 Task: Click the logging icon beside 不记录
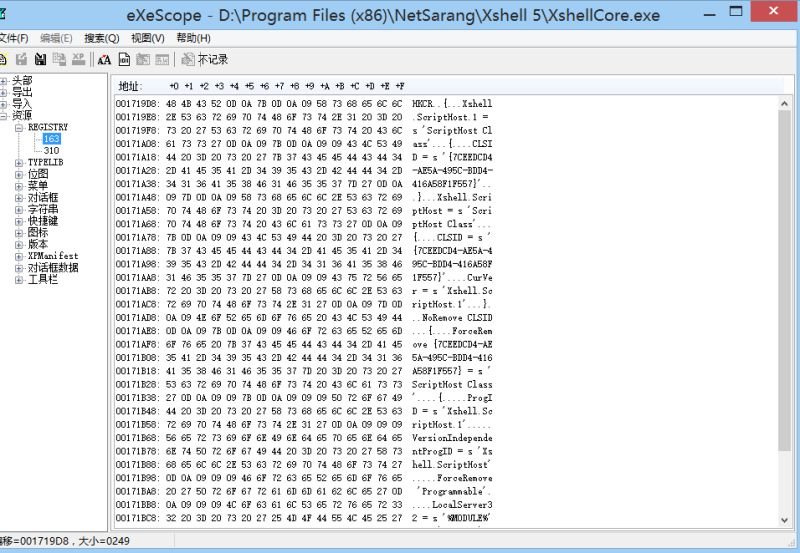188,60
